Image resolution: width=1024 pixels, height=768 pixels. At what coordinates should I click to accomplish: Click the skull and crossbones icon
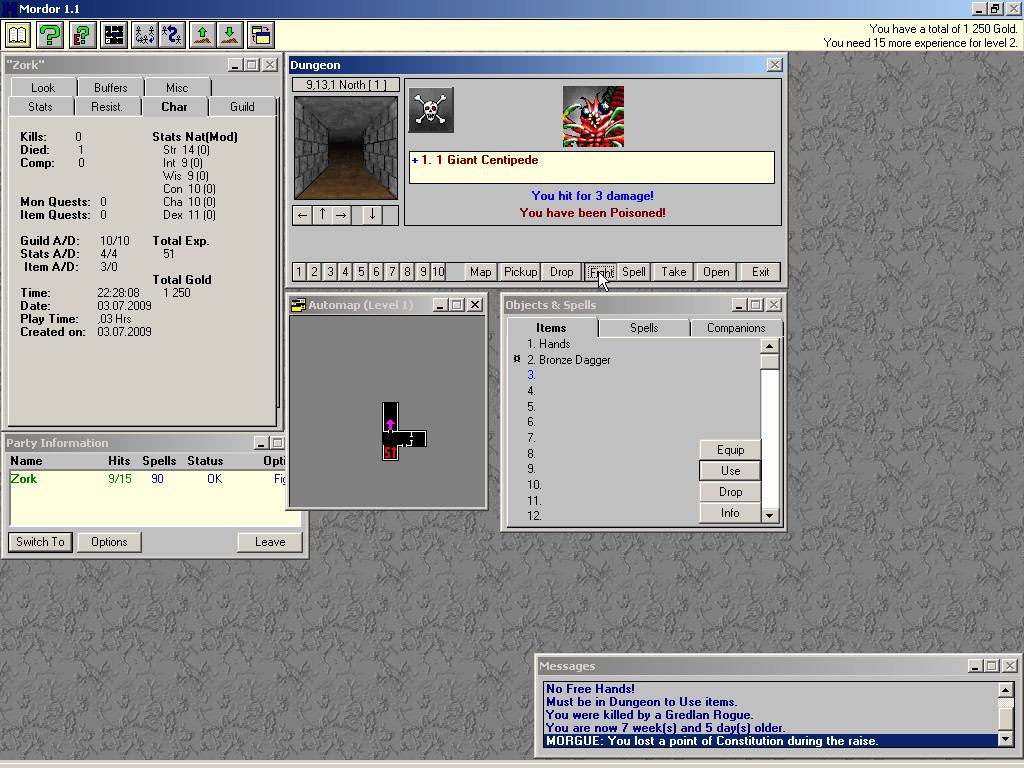(x=431, y=110)
